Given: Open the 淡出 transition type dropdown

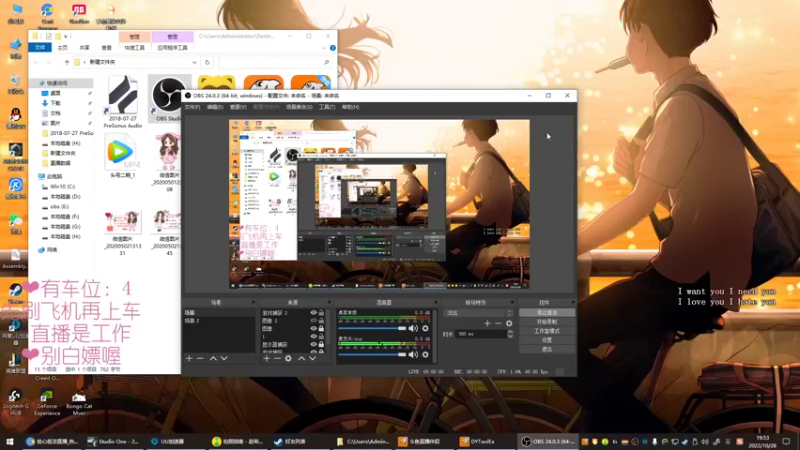Looking at the screenshot, I should point(478,313).
